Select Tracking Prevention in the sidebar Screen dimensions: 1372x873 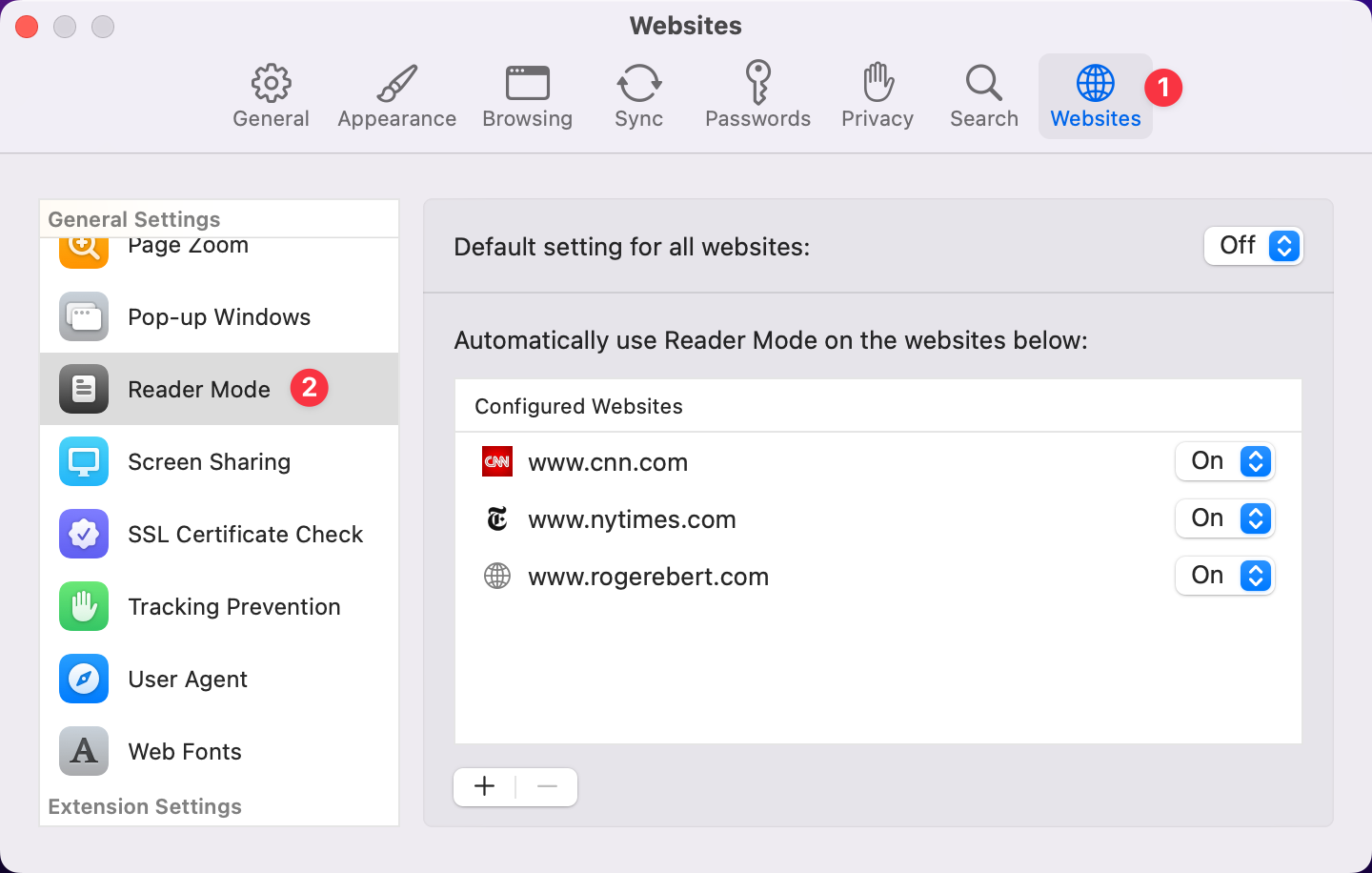coord(234,606)
